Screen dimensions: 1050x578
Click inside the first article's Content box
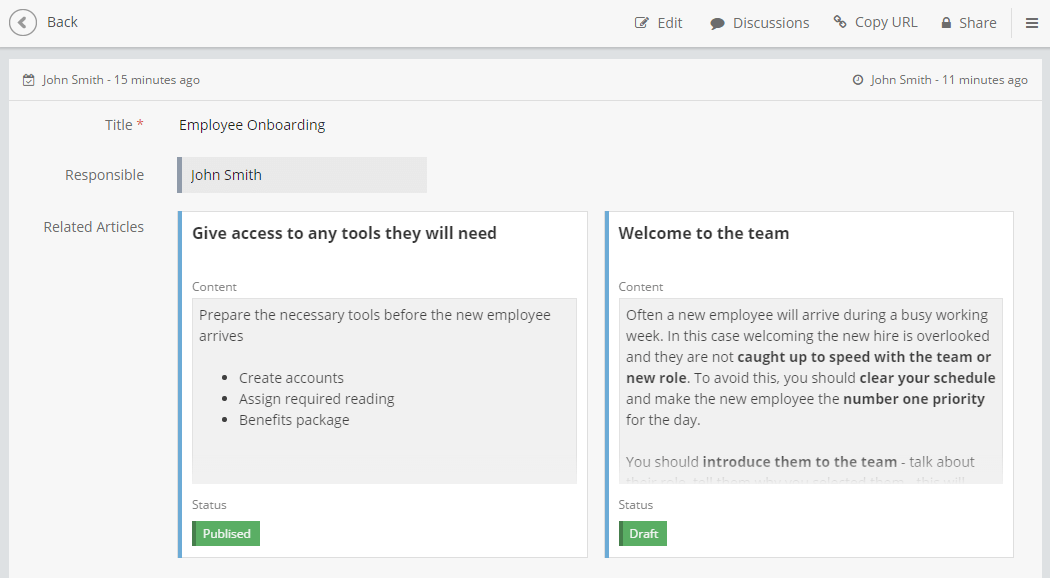(x=383, y=390)
